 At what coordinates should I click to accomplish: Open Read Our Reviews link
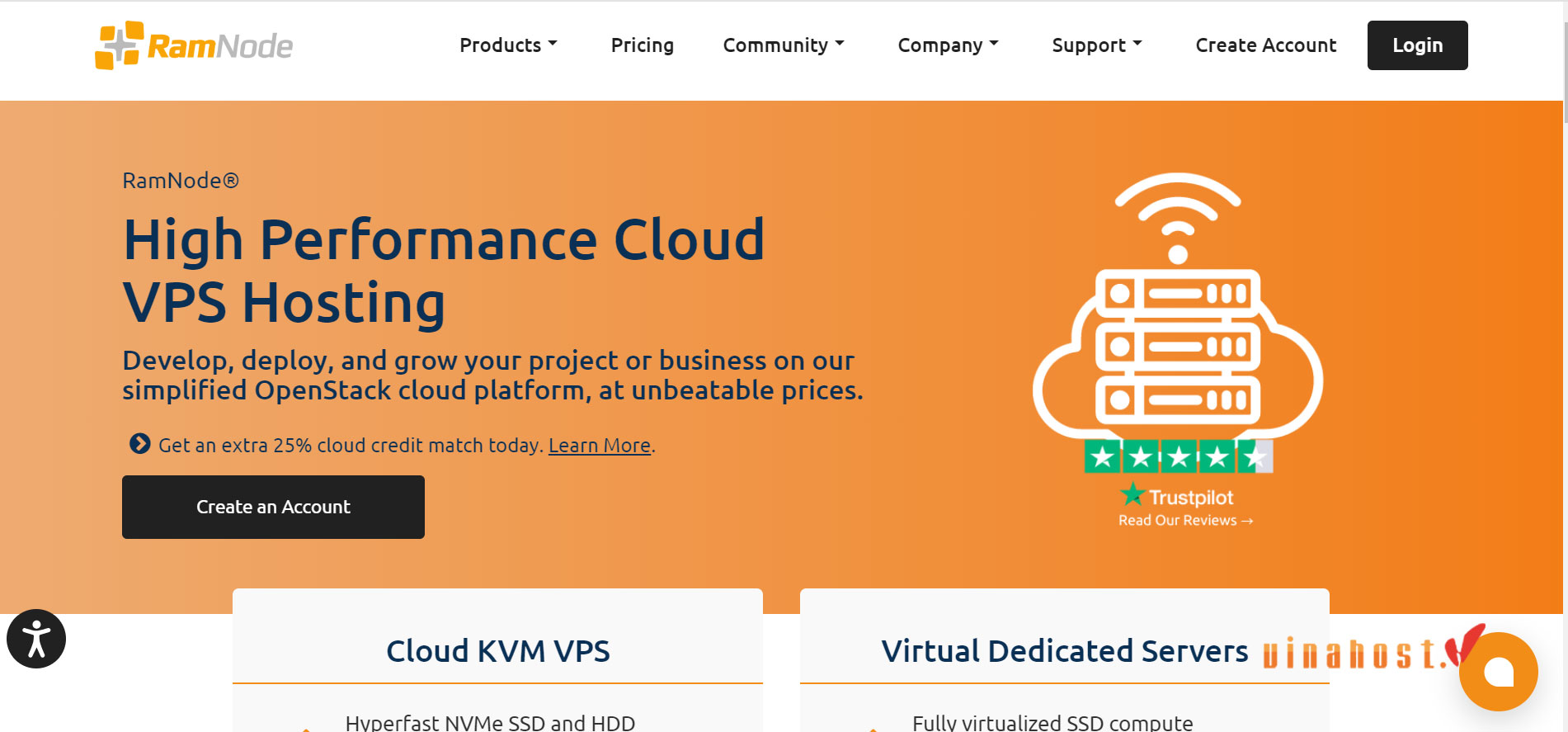click(x=1185, y=521)
